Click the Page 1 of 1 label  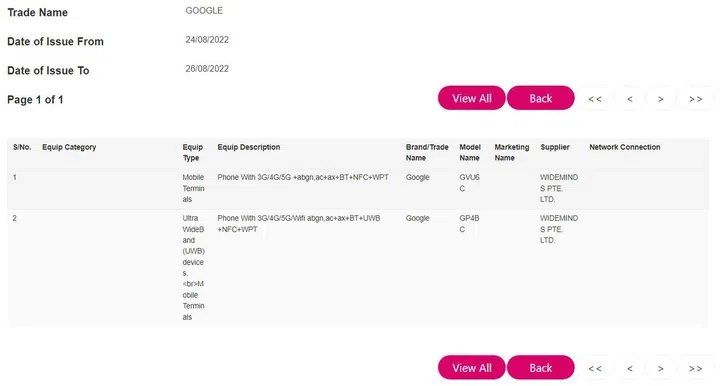pyautogui.click(x=35, y=100)
